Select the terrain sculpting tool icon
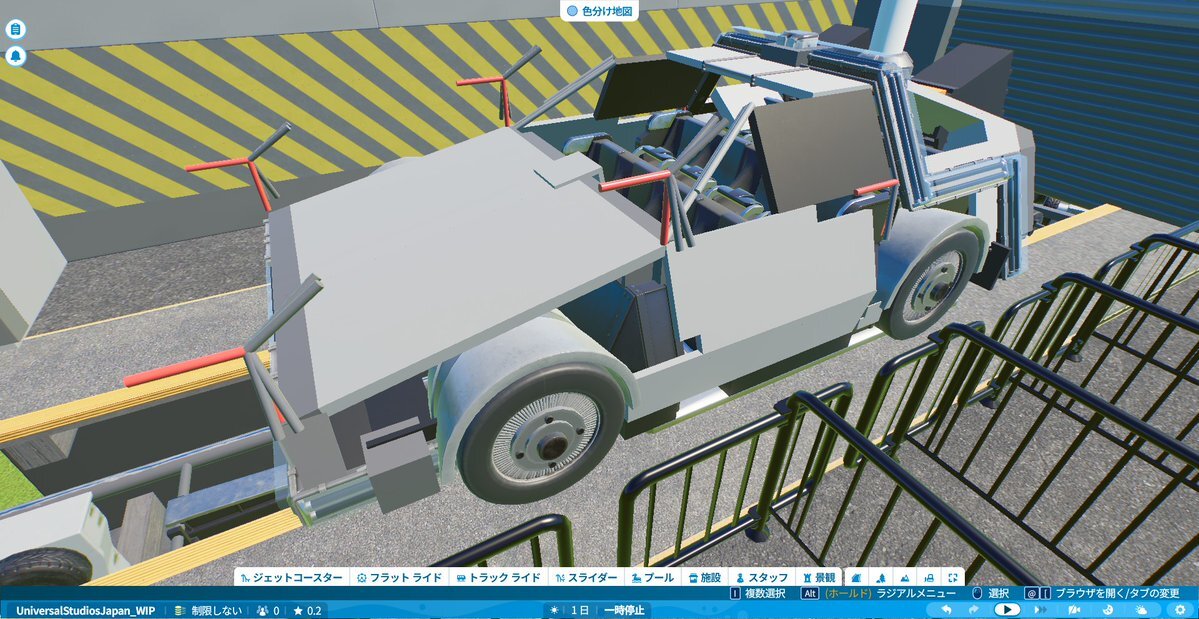The width and height of the screenshot is (1199, 619). pos(905,578)
